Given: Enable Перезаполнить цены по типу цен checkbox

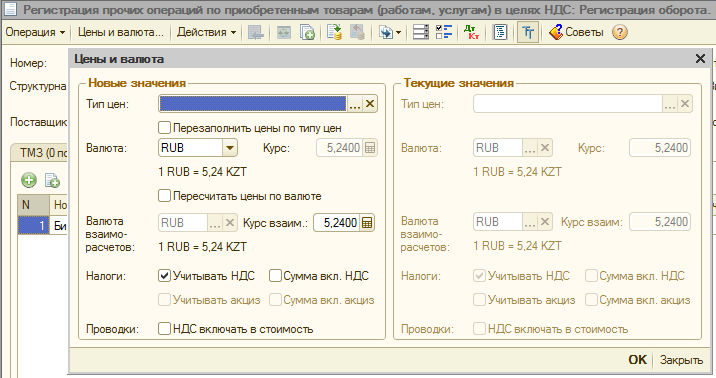Looking at the screenshot, I should click(x=164, y=128).
